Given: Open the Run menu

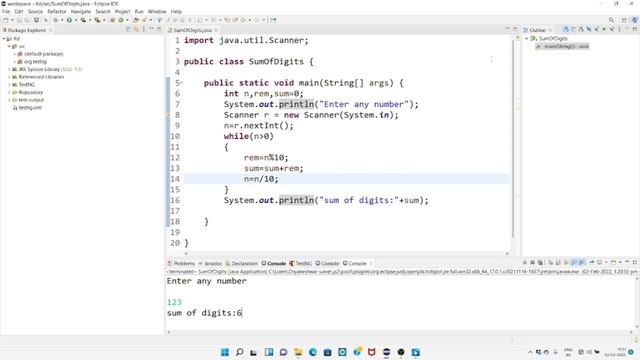Looking at the screenshot, I should 139,11.
